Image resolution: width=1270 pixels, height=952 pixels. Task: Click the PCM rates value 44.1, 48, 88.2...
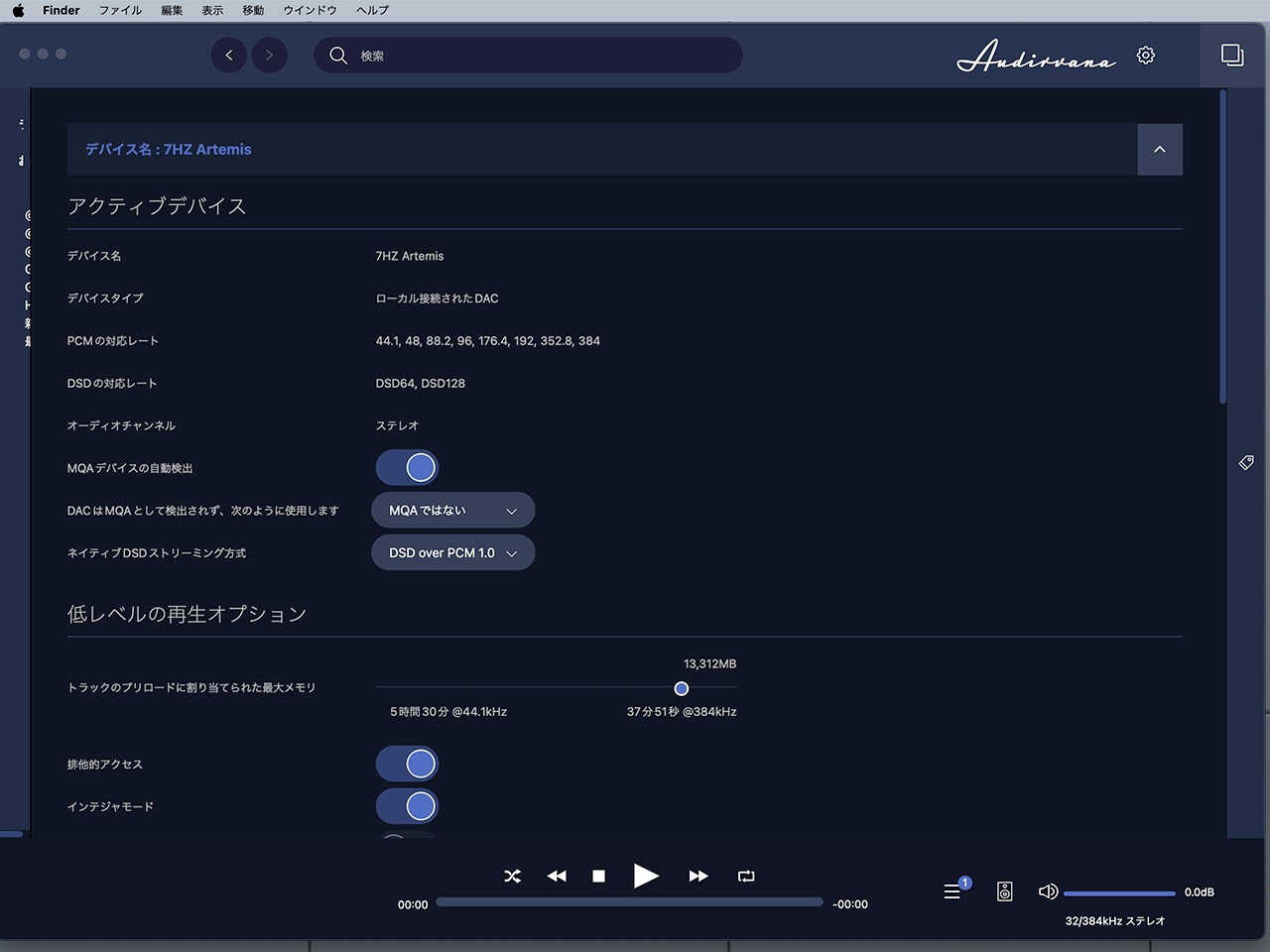(488, 341)
